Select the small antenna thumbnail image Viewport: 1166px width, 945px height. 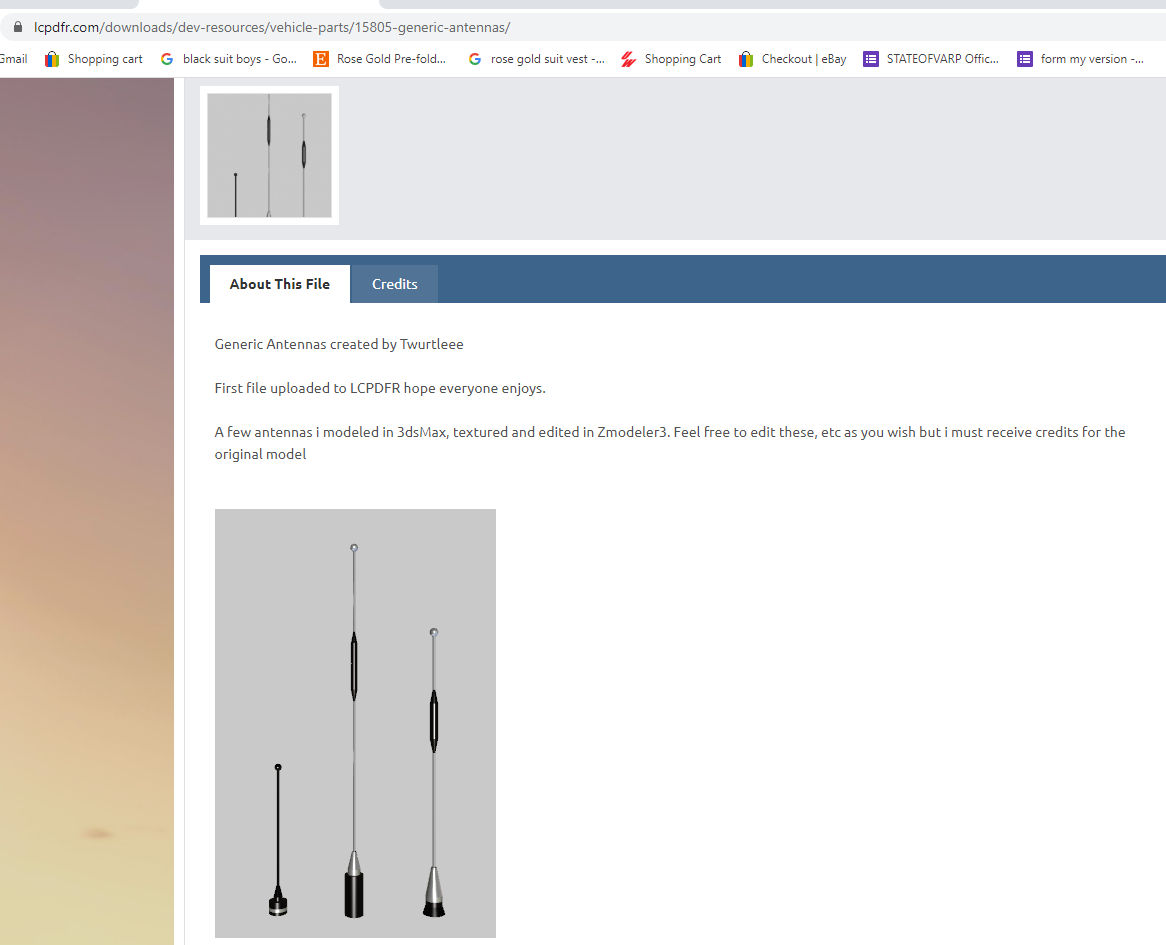tap(269, 155)
